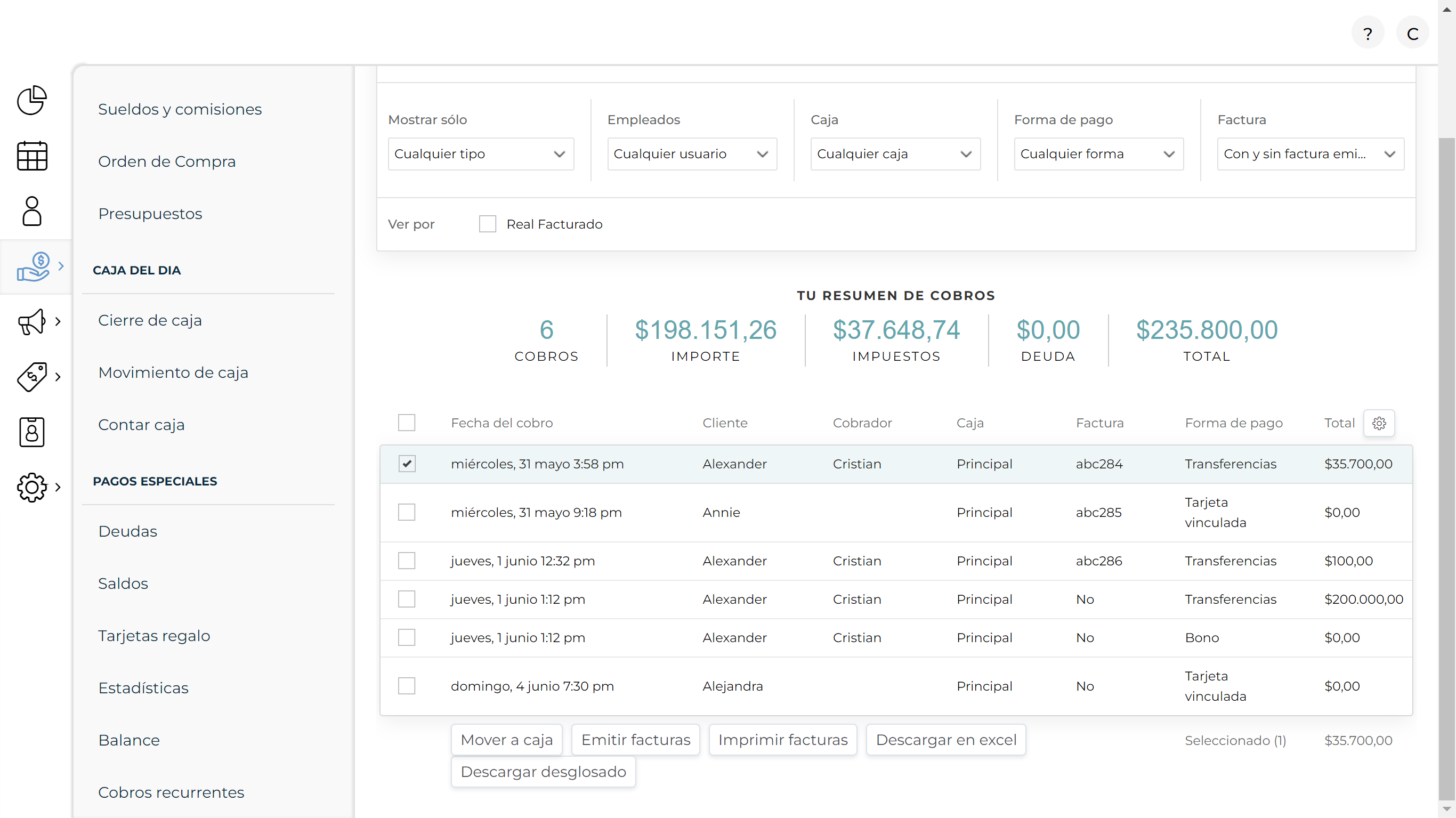Image resolution: width=1456 pixels, height=818 pixels.
Task: Open Contar caja
Action: (x=141, y=425)
